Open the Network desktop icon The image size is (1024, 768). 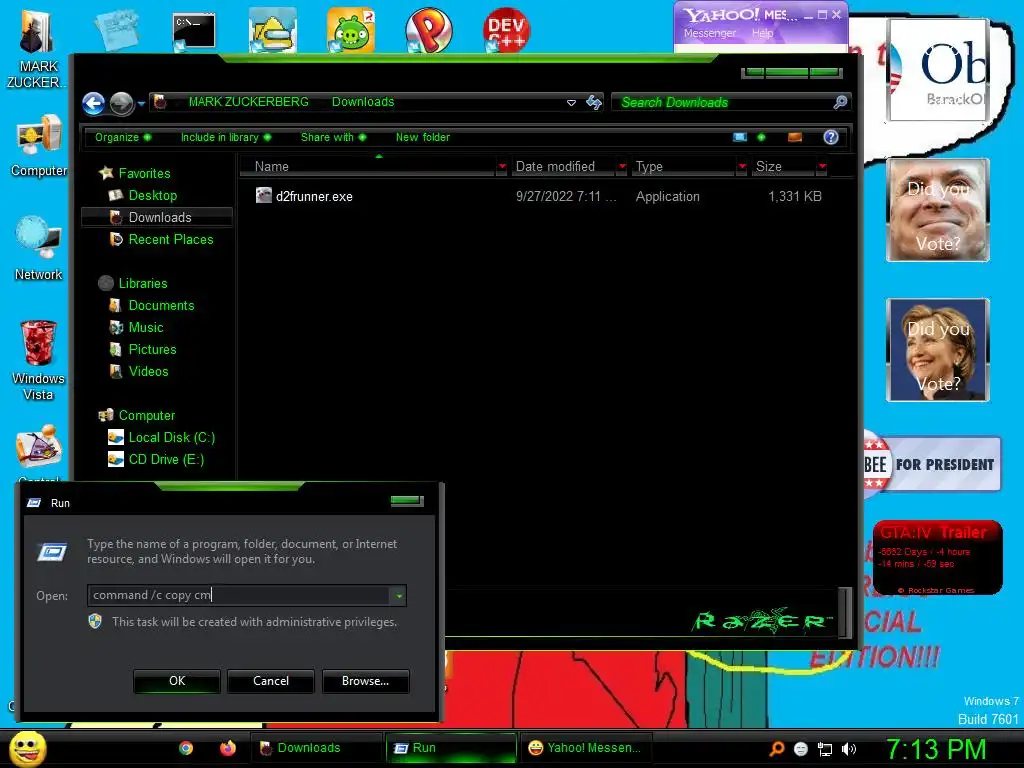[39, 249]
